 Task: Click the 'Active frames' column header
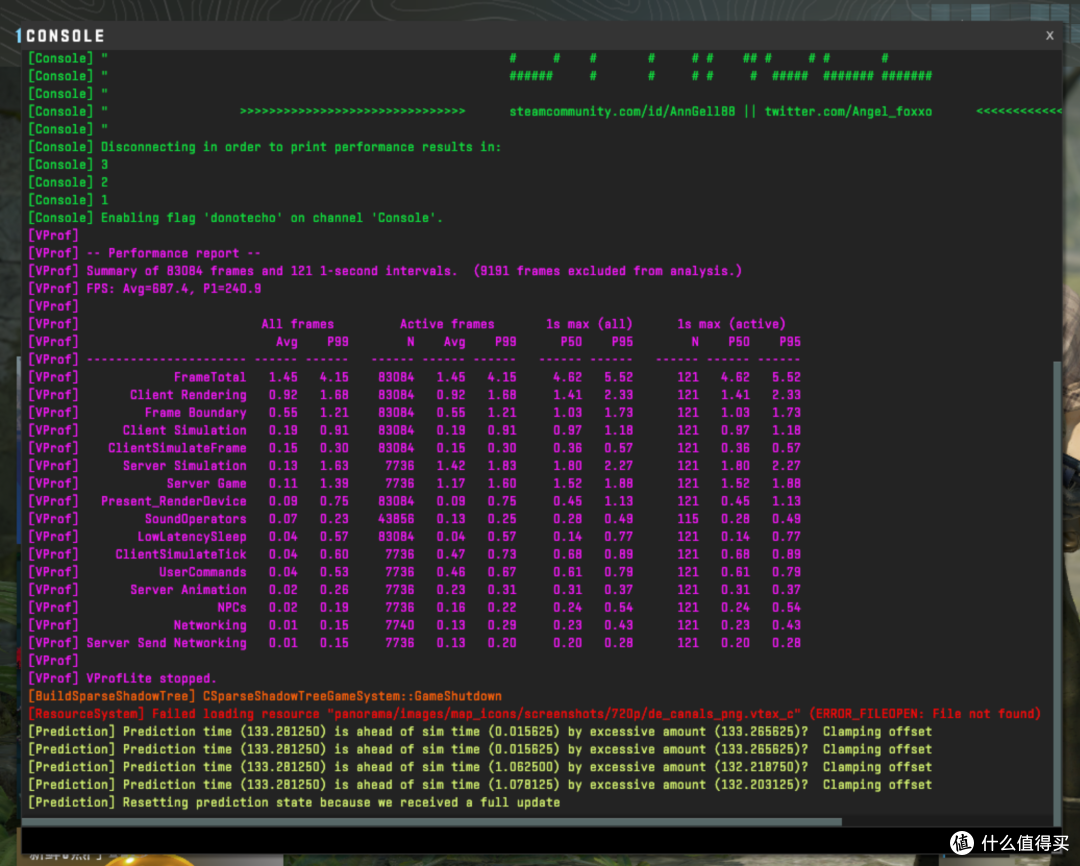point(447,324)
